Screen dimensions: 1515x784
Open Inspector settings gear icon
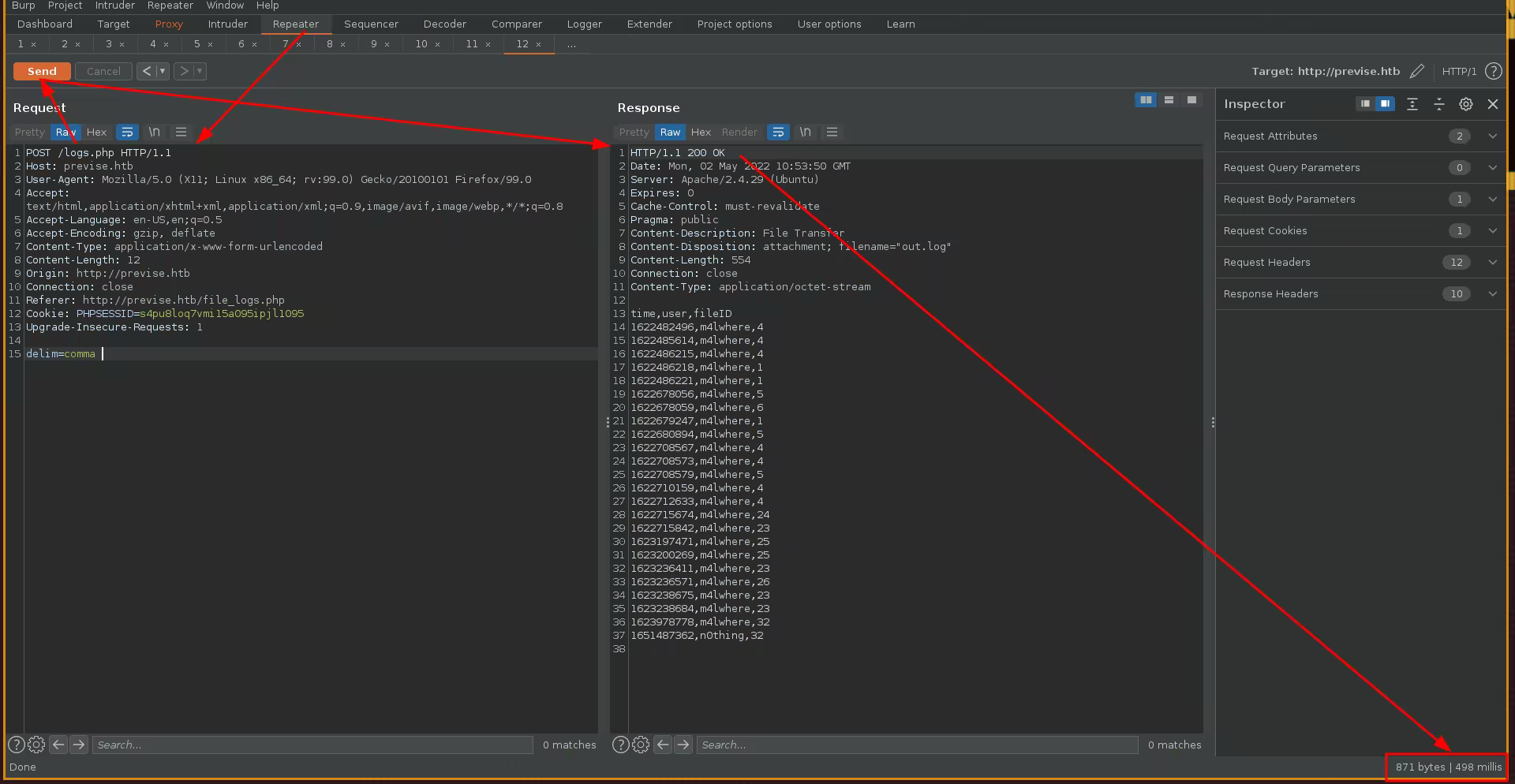point(1465,104)
